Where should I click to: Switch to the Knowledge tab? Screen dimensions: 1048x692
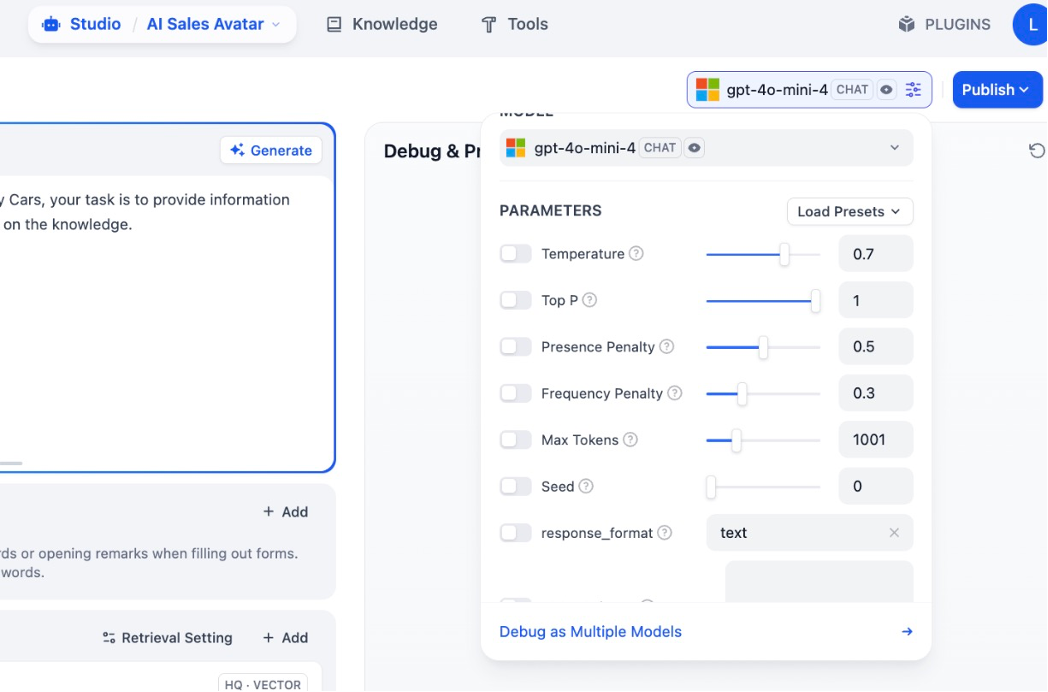pyautogui.click(x=382, y=24)
